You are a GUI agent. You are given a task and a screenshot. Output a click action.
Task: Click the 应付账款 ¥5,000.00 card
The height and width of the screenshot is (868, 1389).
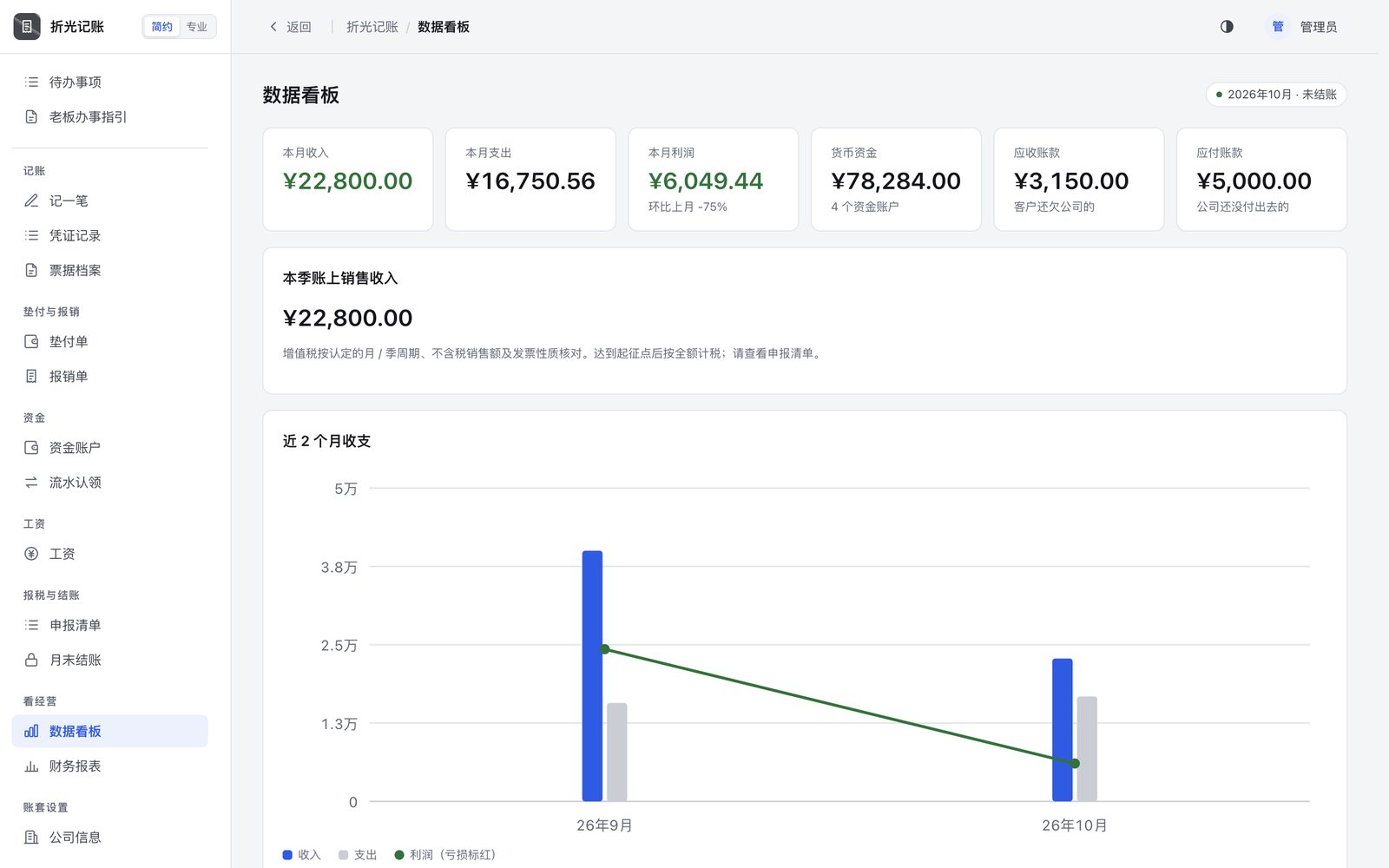(1261, 180)
